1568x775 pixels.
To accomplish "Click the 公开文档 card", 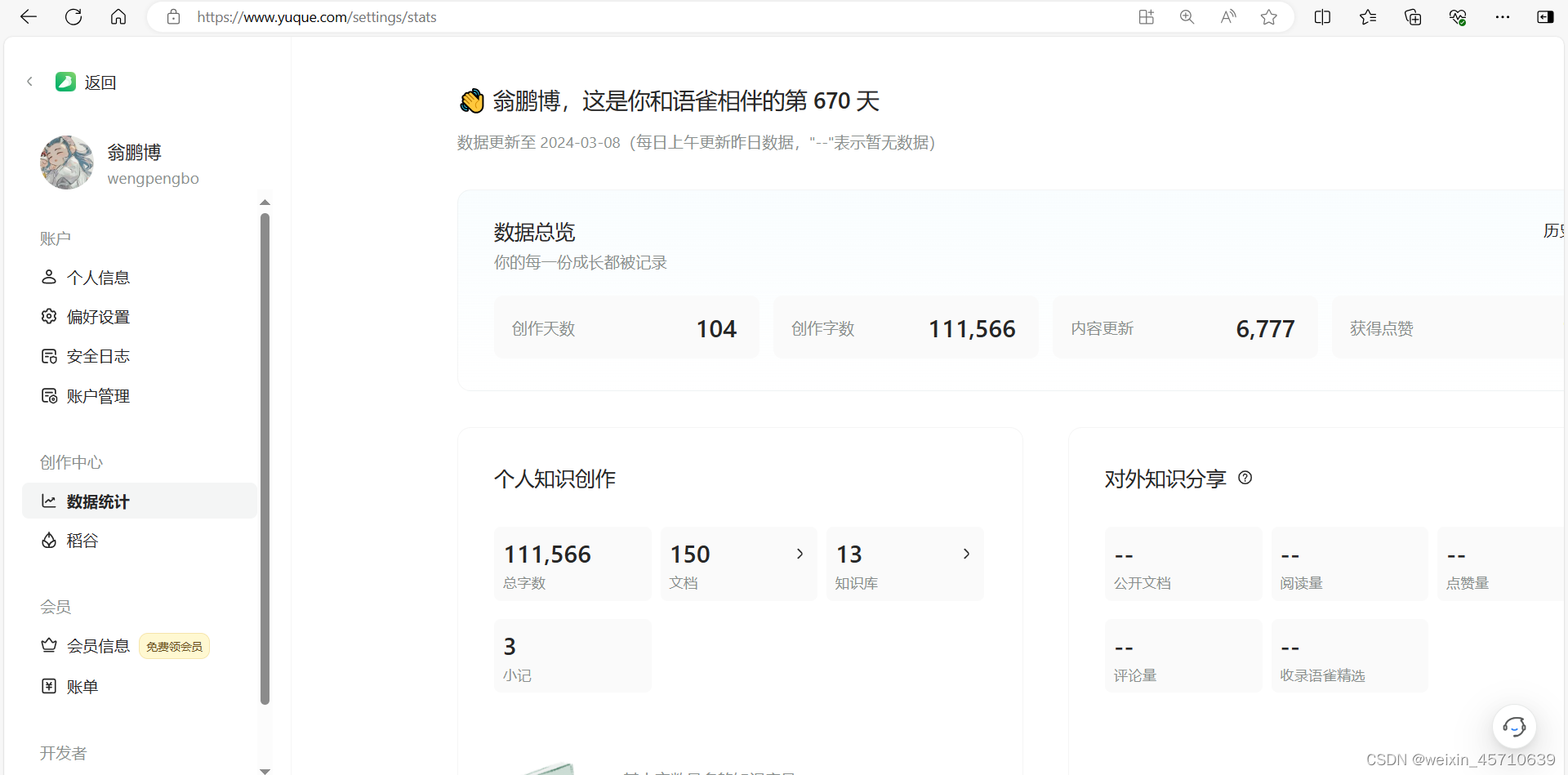I will [x=1183, y=564].
